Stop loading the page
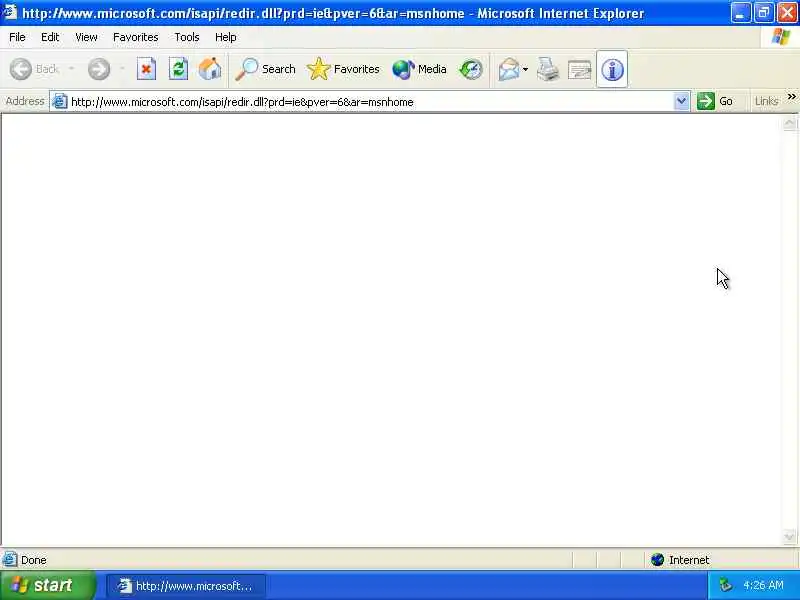The width and height of the screenshot is (800, 600). pyautogui.click(x=146, y=69)
